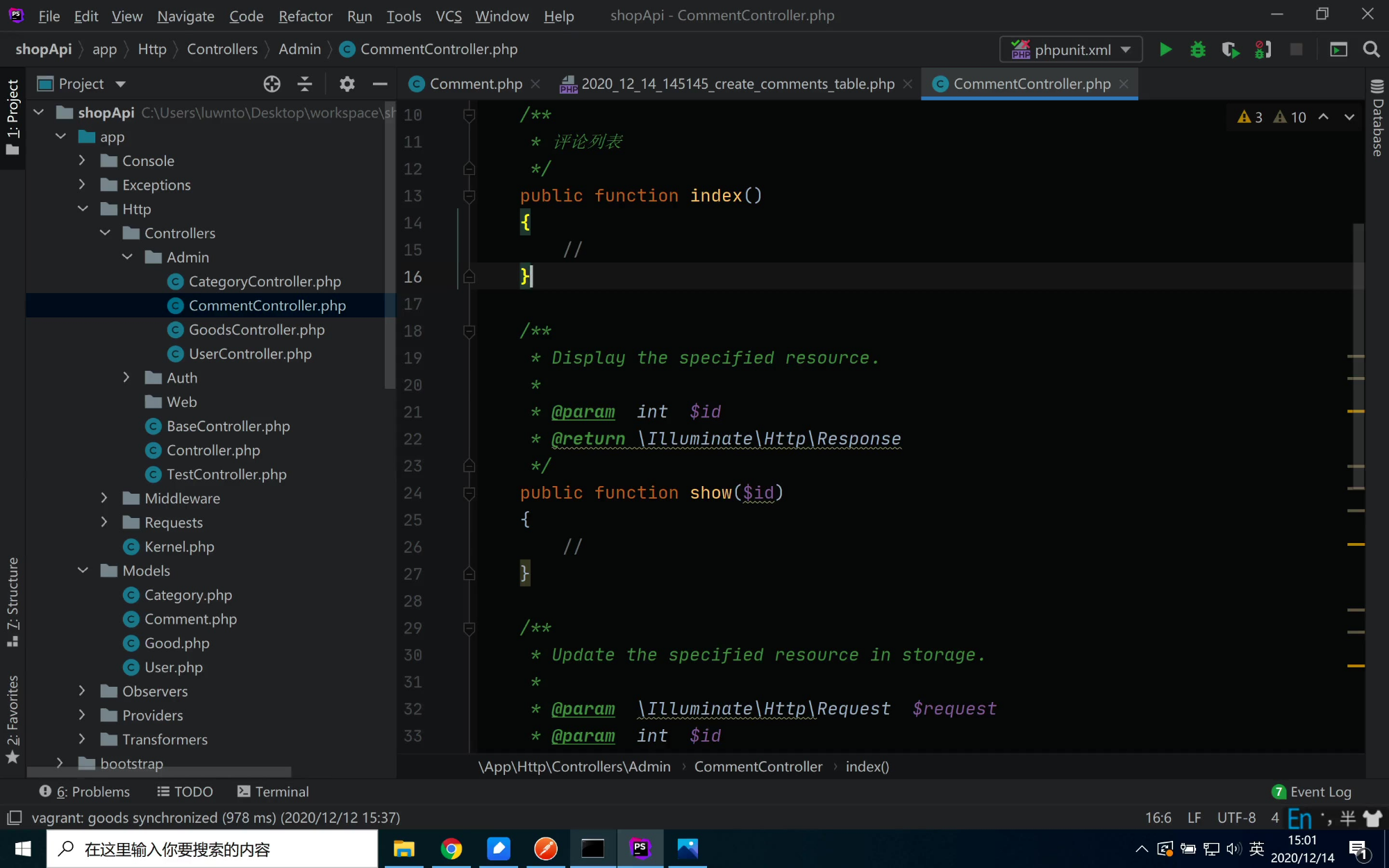Image resolution: width=1389 pixels, height=868 pixels.
Task: Expand the Middleware folder
Action: (x=104, y=498)
